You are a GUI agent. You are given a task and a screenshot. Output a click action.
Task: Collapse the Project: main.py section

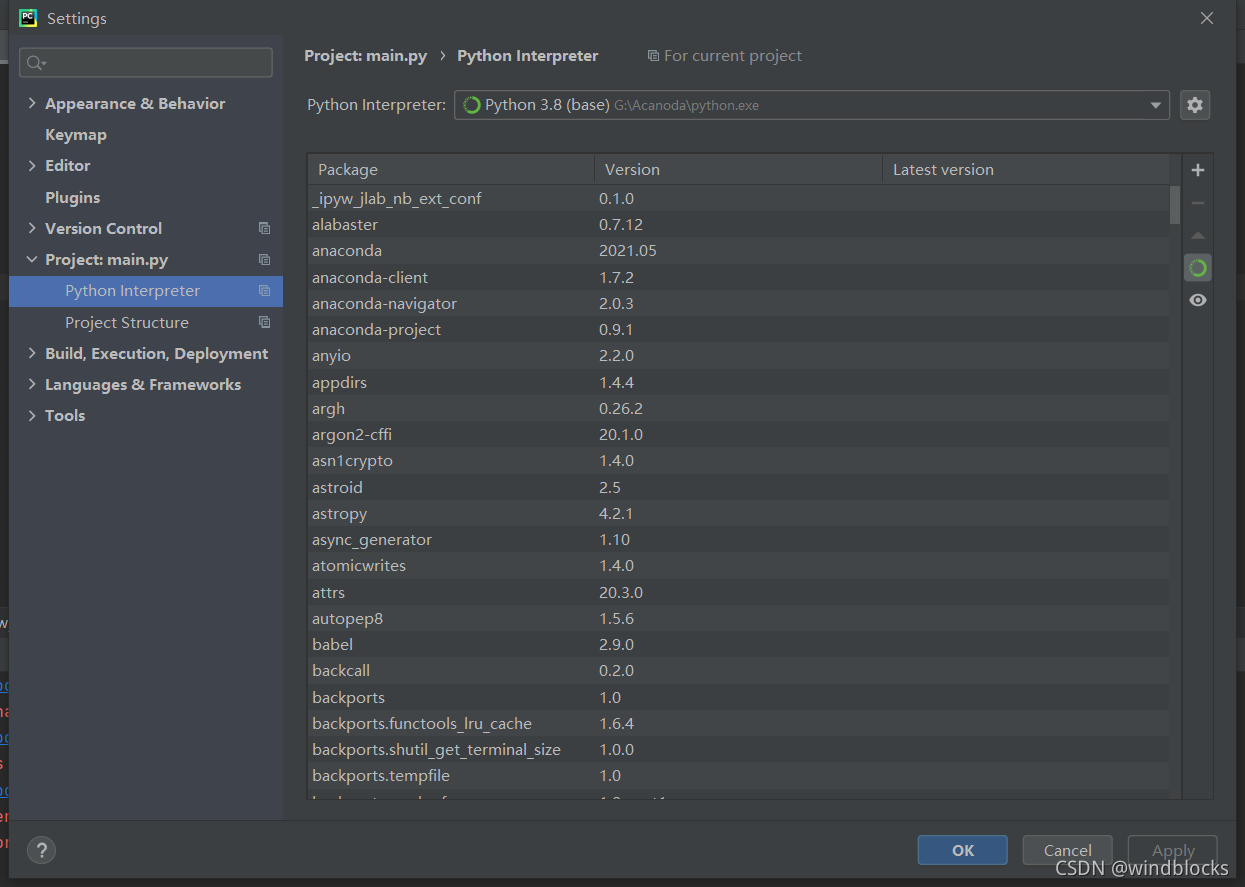[32, 259]
